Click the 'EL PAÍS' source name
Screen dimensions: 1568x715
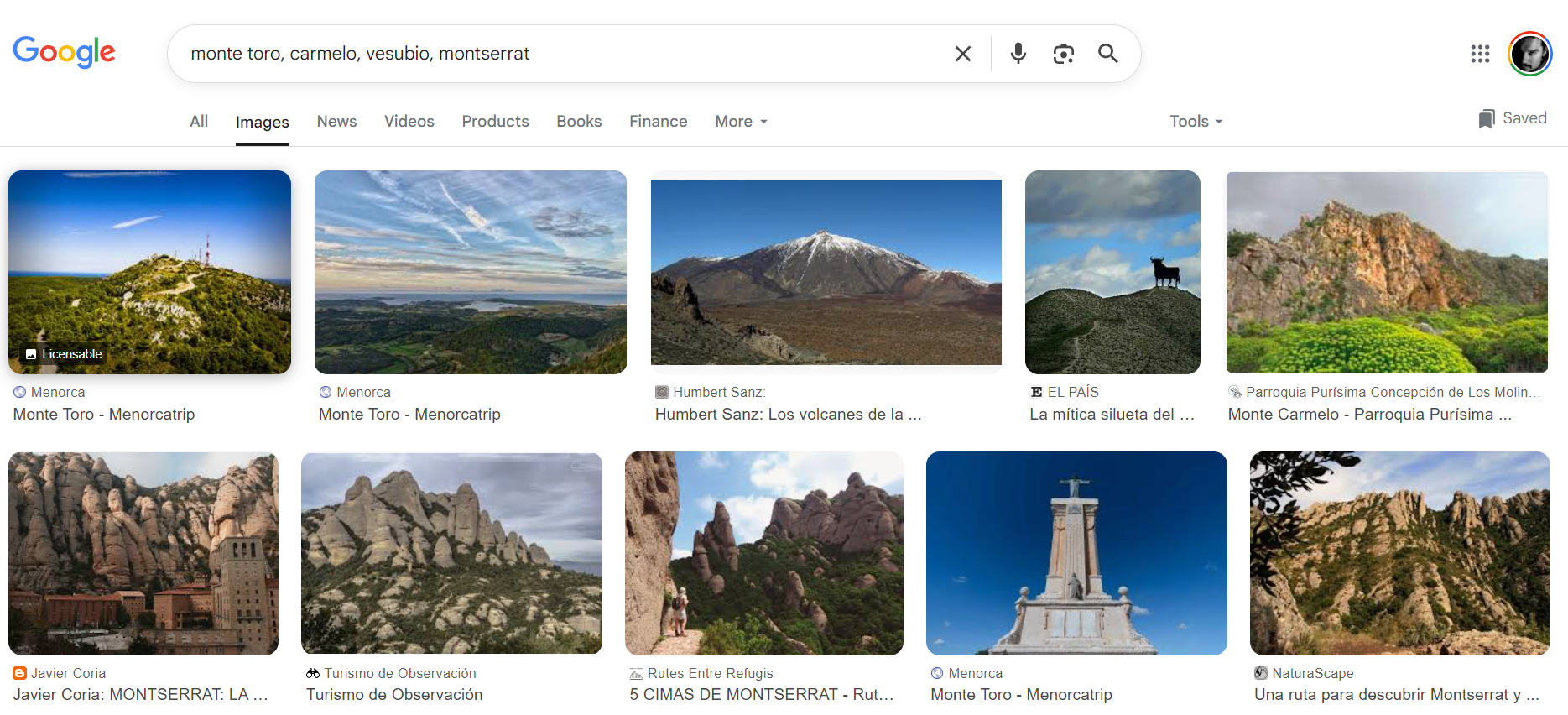click(1073, 392)
